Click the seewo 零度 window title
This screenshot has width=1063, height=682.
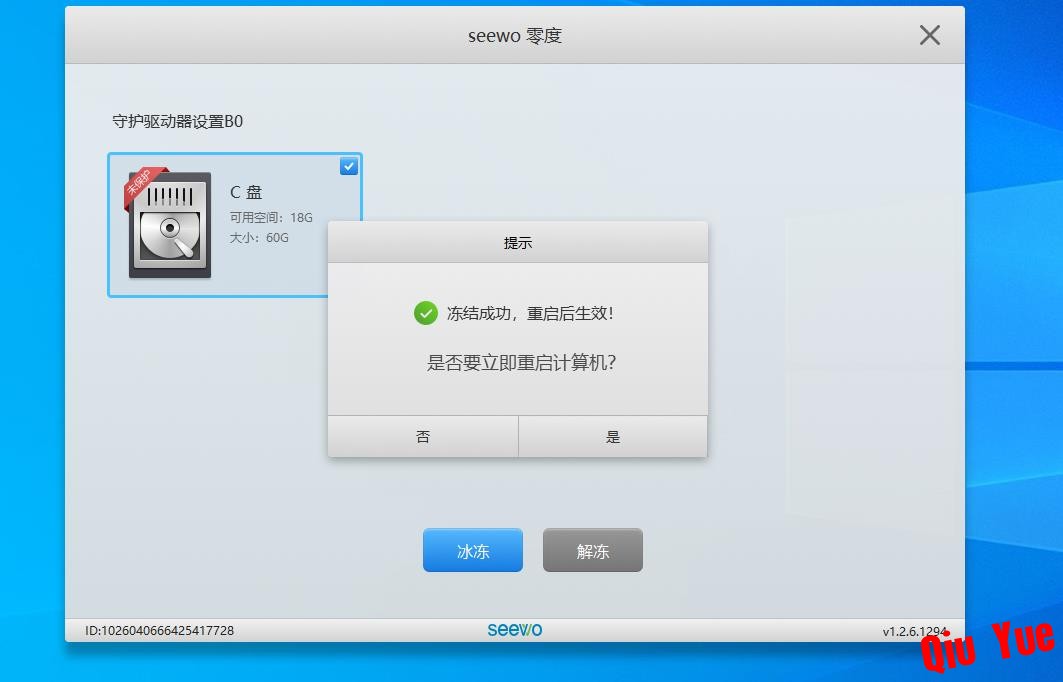[515, 35]
